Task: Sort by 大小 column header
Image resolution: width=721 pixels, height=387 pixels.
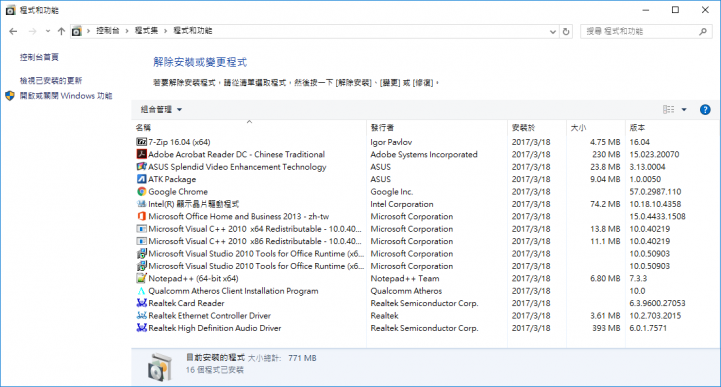Action: click(578, 128)
